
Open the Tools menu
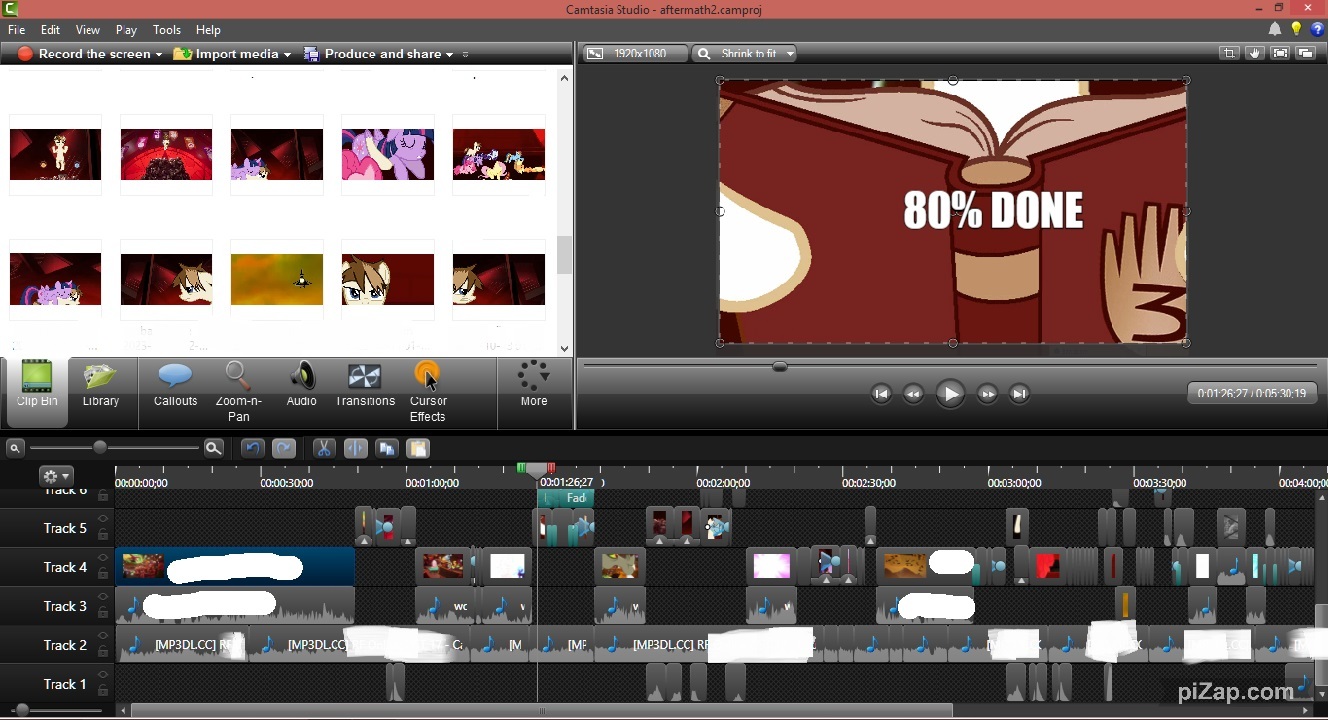pyautogui.click(x=166, y=30)
